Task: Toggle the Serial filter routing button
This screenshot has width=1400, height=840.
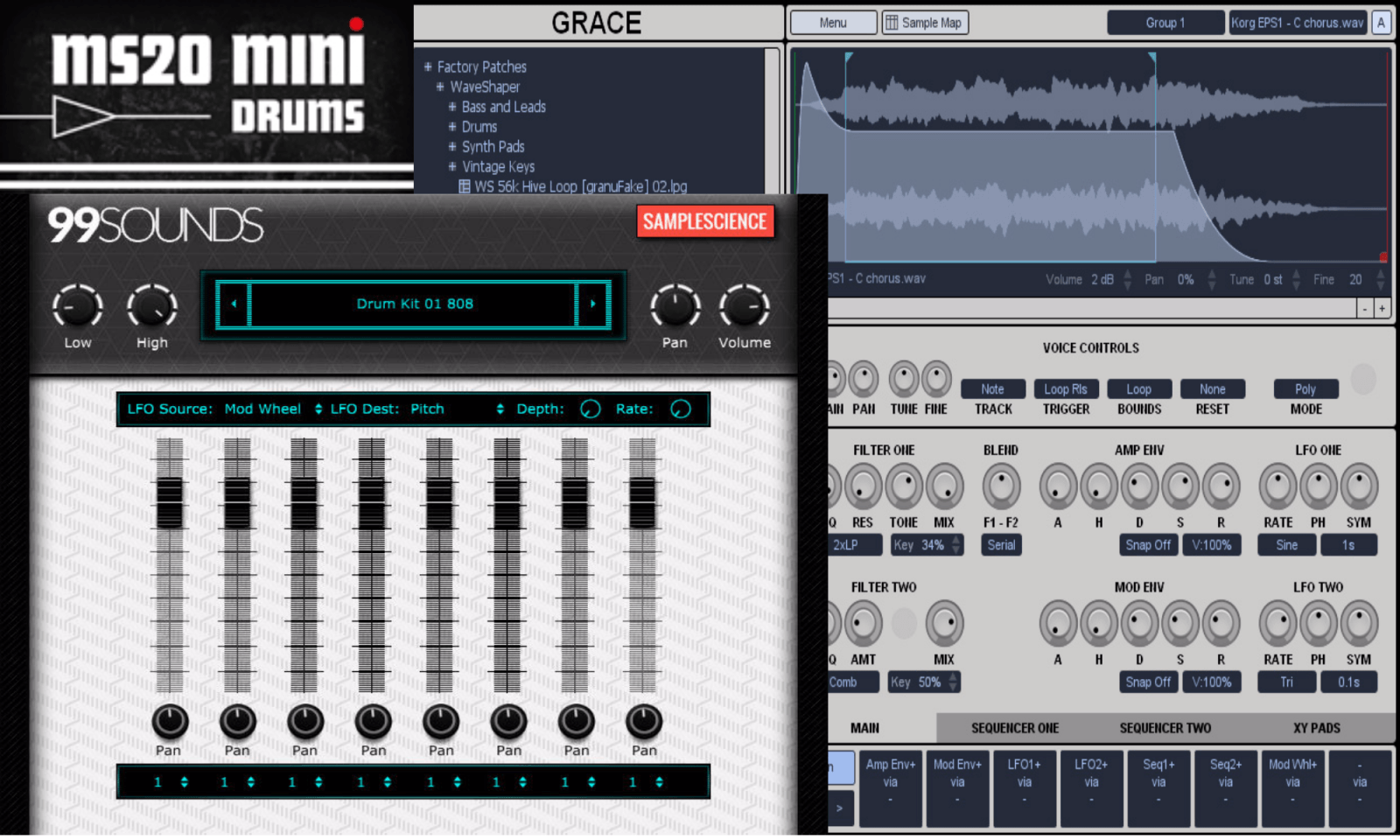Action: coord(1001,545)
